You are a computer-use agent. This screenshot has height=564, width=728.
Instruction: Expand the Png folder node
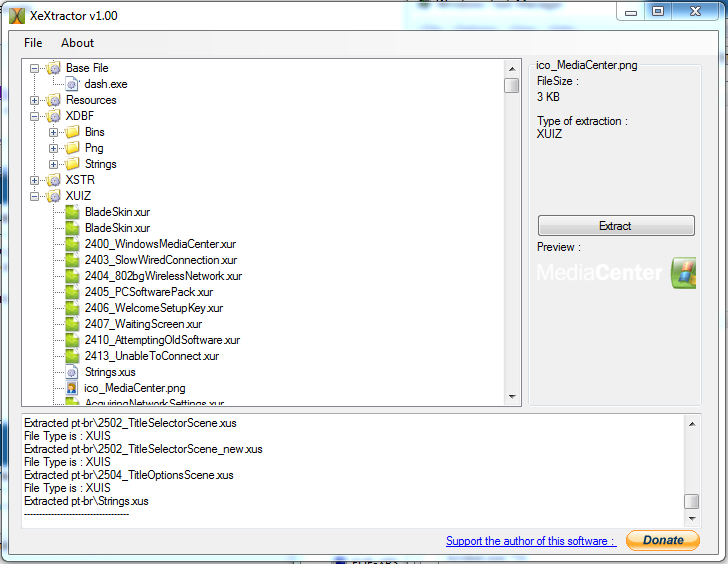53,148
